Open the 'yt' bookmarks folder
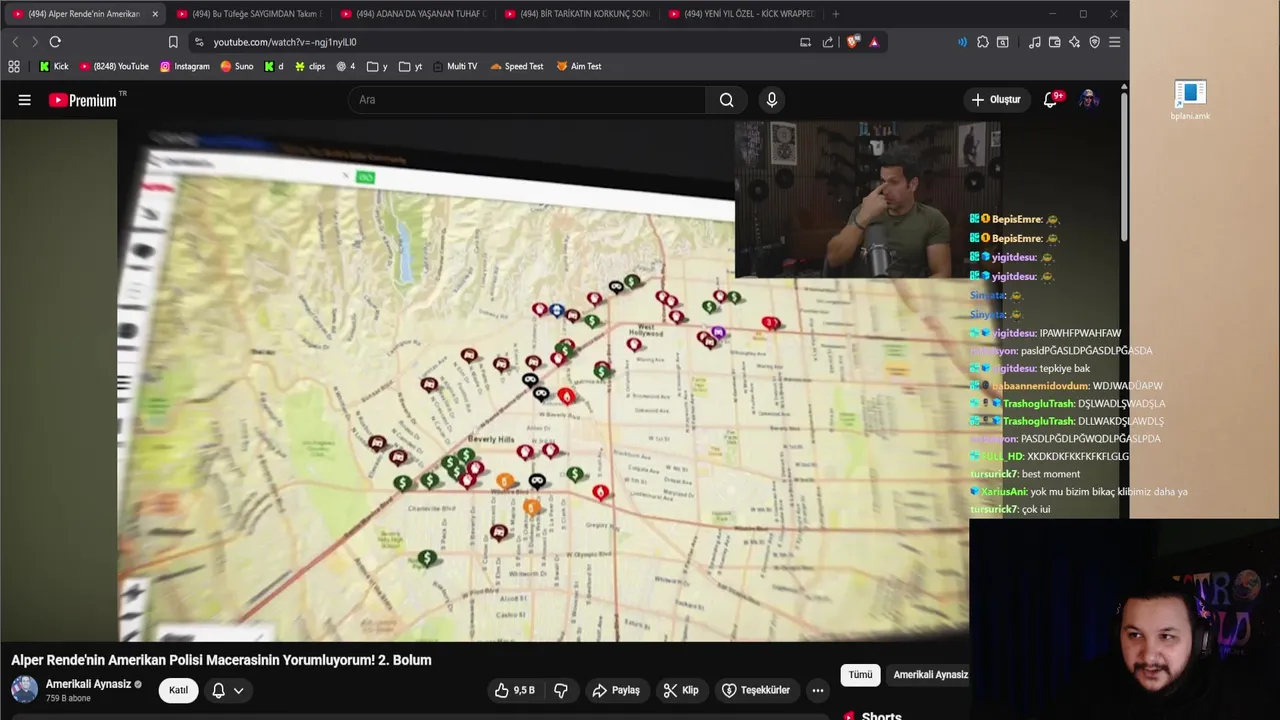This screenshot has width=1280, height=720. click(410, 66)
